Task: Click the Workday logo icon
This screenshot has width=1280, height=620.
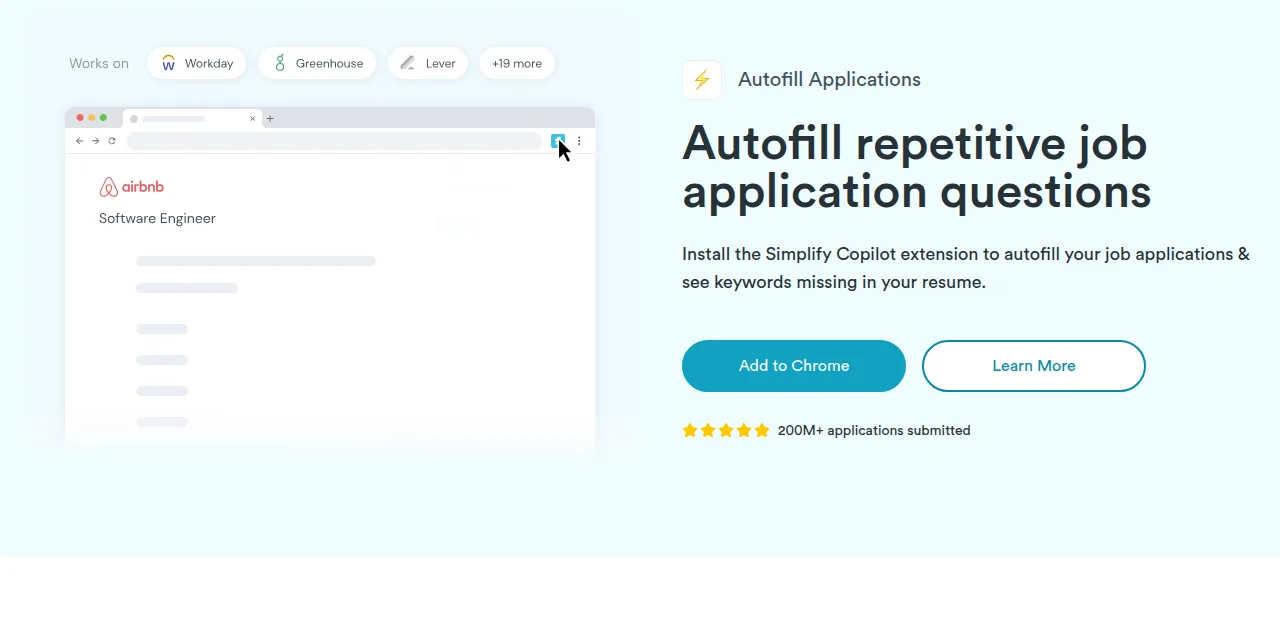Action: (x=168, y=63)
